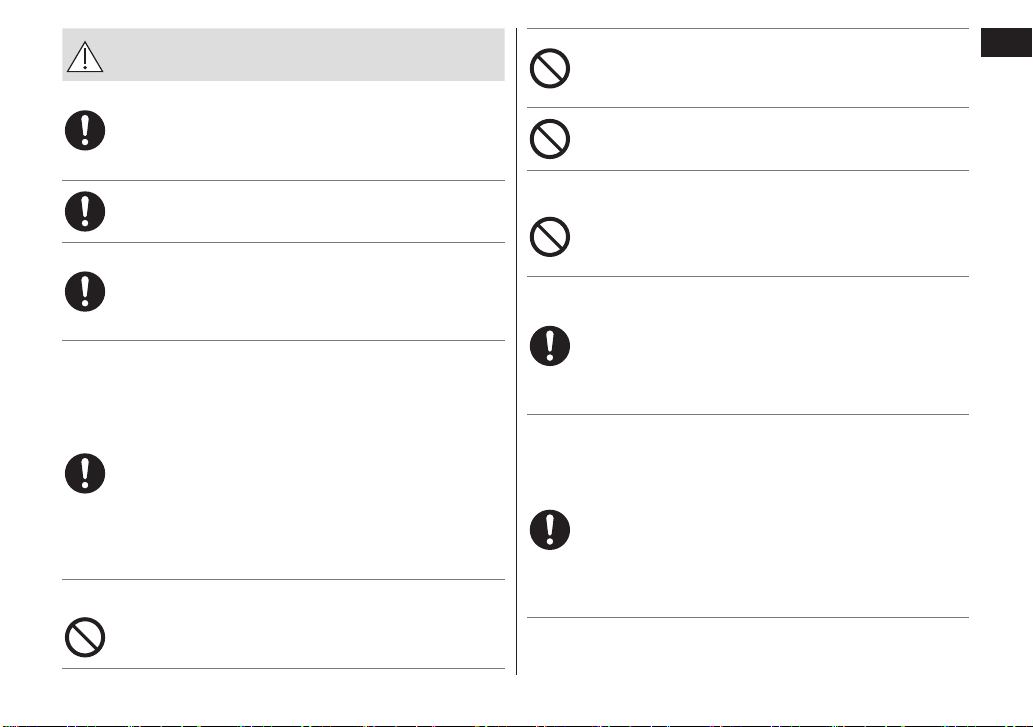
Task: Select the topmost exclamation icon in left column
Action: tap(85, 130)
